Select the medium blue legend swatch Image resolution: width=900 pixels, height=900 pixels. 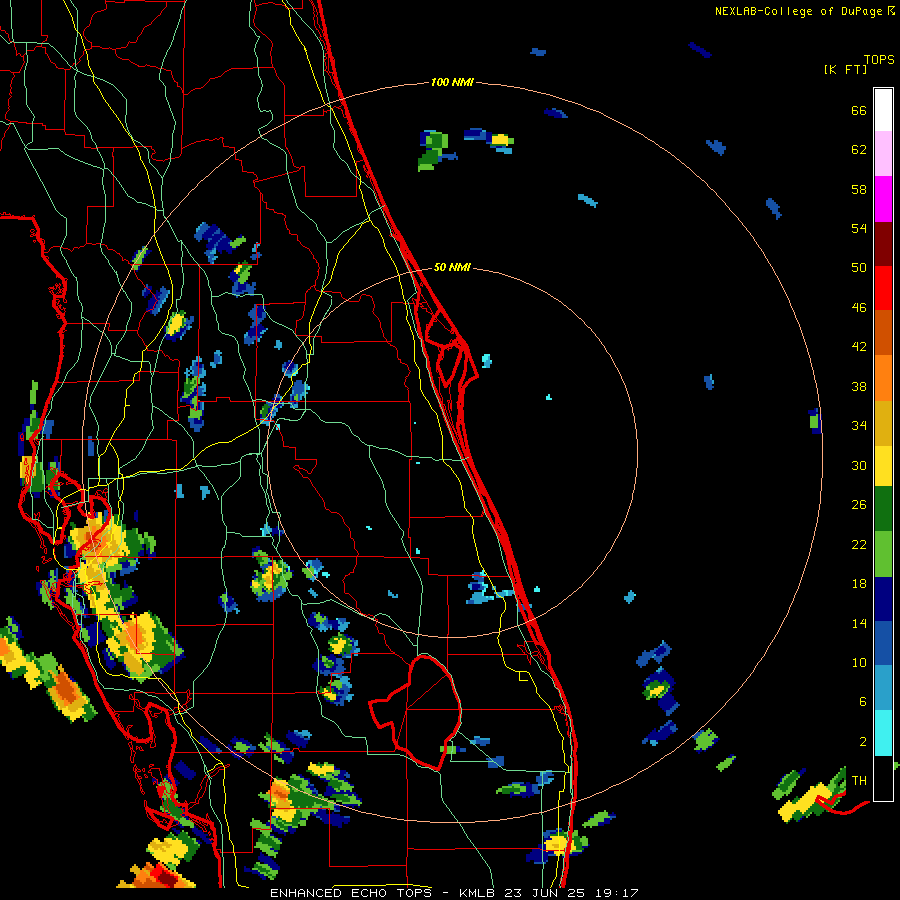883,643
